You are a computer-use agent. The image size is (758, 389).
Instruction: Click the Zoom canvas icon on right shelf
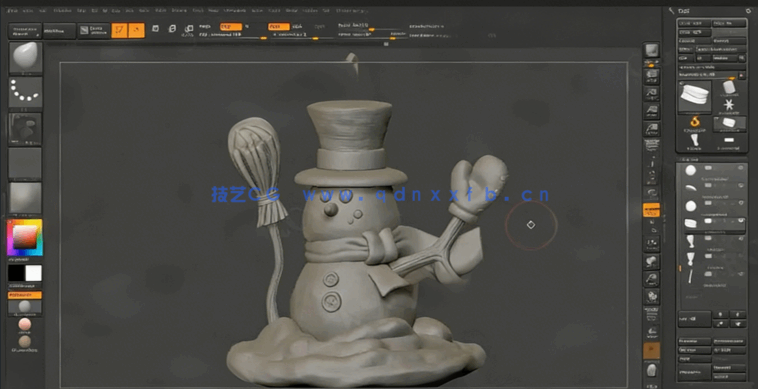pos(652,94)
